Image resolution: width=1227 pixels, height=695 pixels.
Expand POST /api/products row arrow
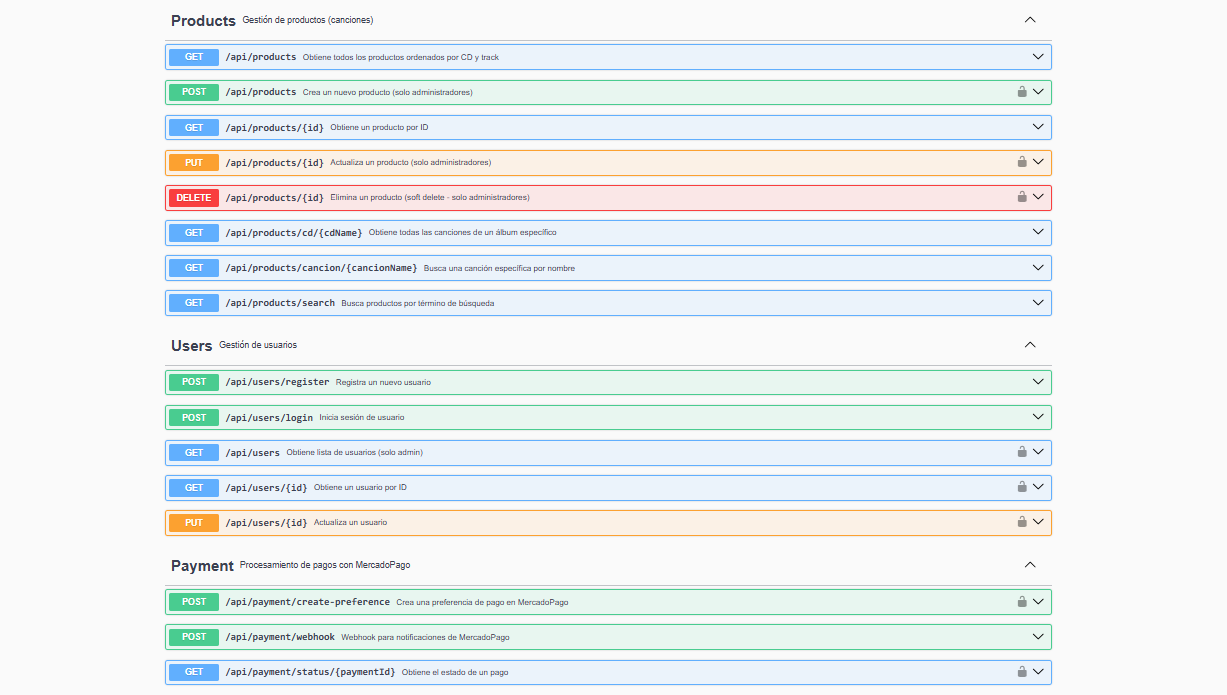[1038, 92]
